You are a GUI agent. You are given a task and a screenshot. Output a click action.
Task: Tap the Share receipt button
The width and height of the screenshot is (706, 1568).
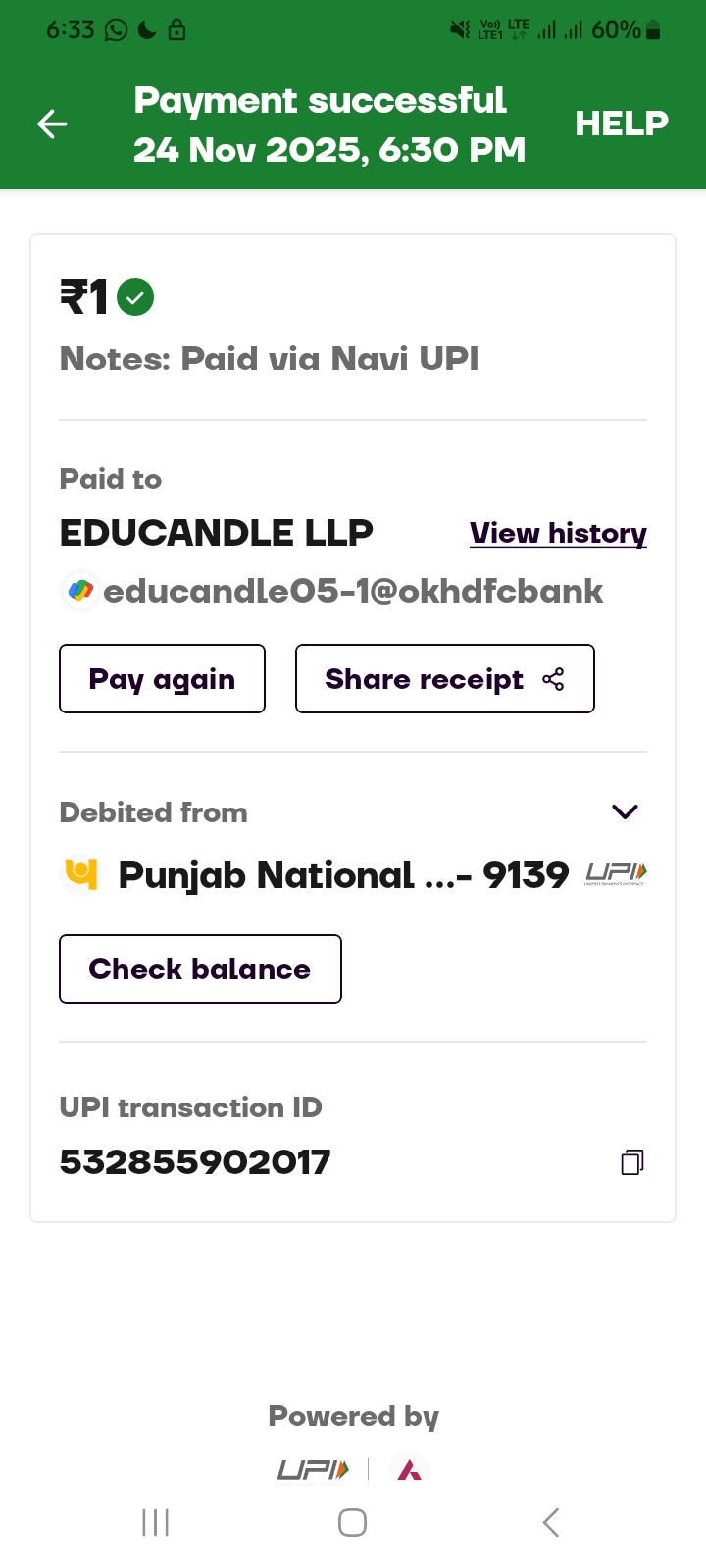click(x=444, y=679)
